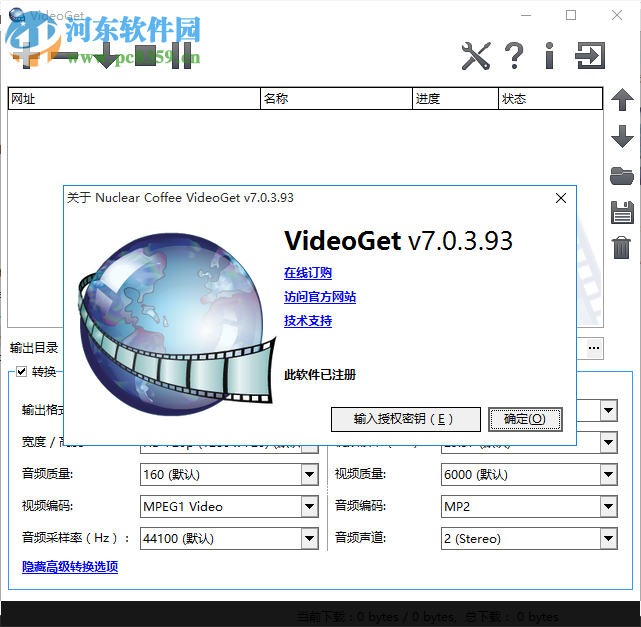Open the 音频采样率 44100 dropdown
Image resolution: width=641 pixels, height=627 pixels.
(x=229, y=538)
